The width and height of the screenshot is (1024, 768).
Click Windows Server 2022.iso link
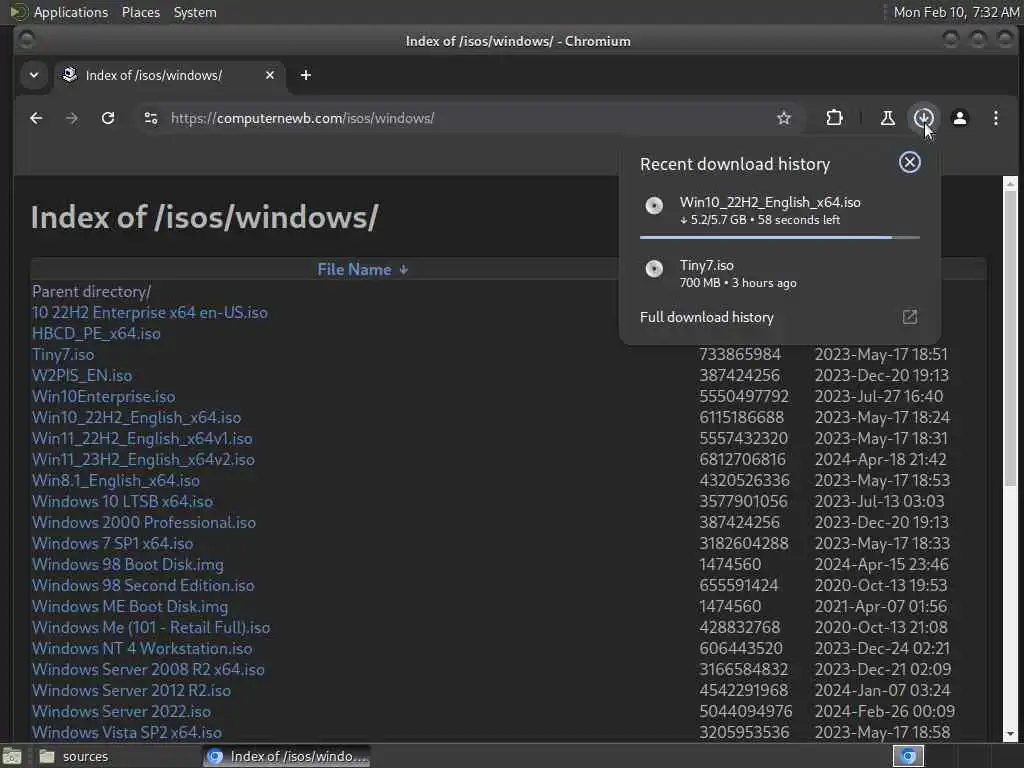[121, 711]
